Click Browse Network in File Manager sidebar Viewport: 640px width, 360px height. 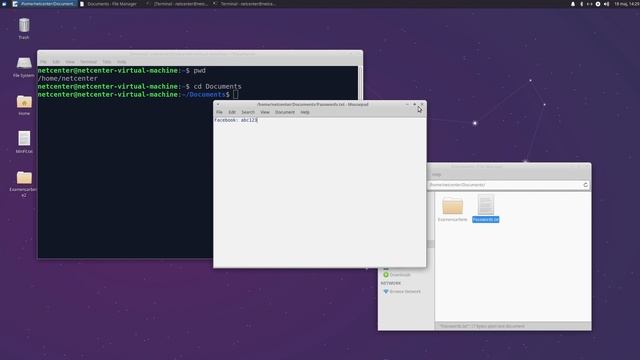click(402, 291)
